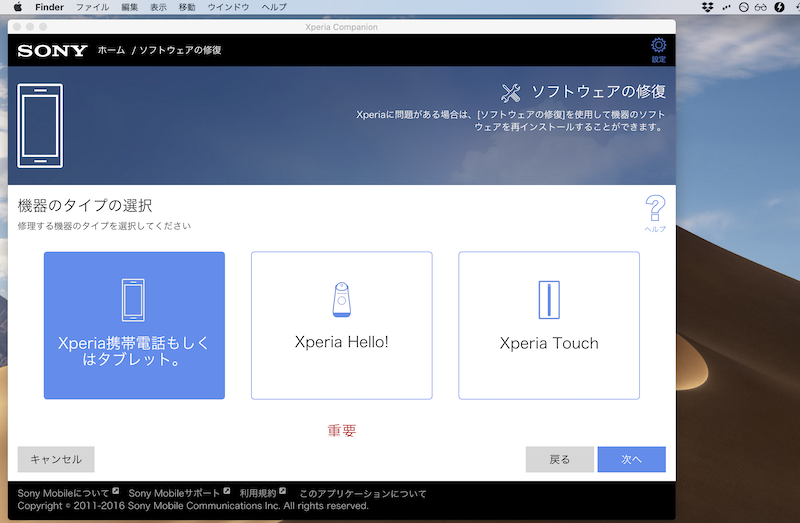
Task: Choose the Xperia Hello! device type
Action: coord(341,325)
